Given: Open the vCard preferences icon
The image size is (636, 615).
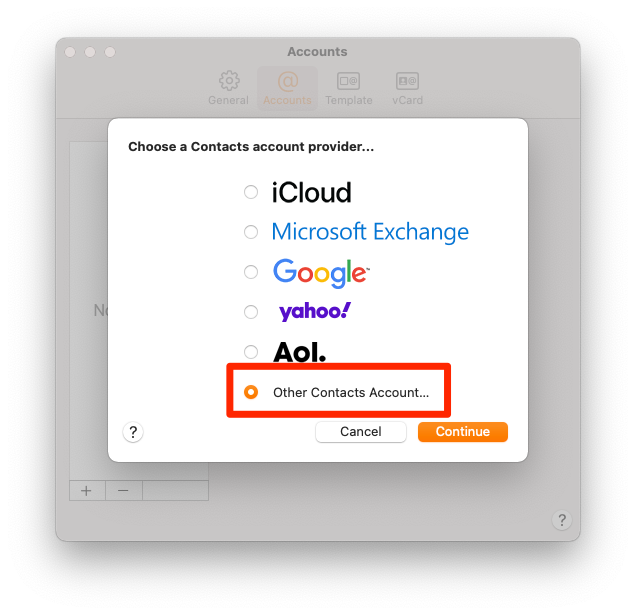Looking at the screenshot, I should [407, 81].
